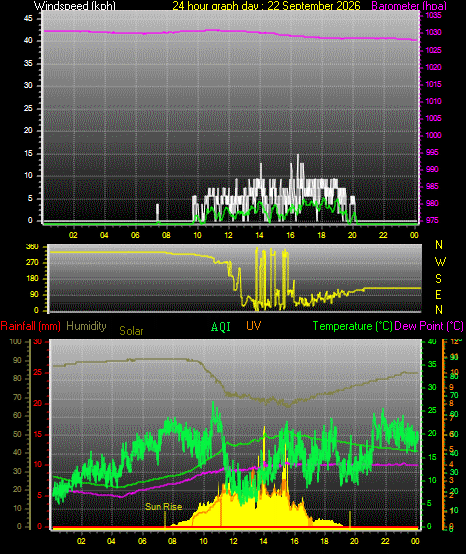
Task: Click the Barometer (hpa) legend label
Action: (x=409, y=6)
